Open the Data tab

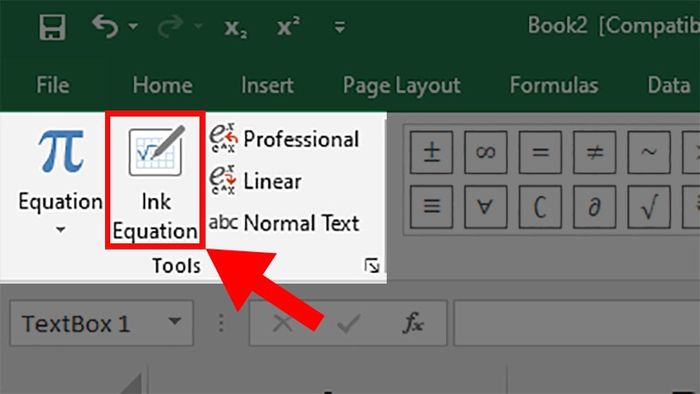[x=669, y=85]
